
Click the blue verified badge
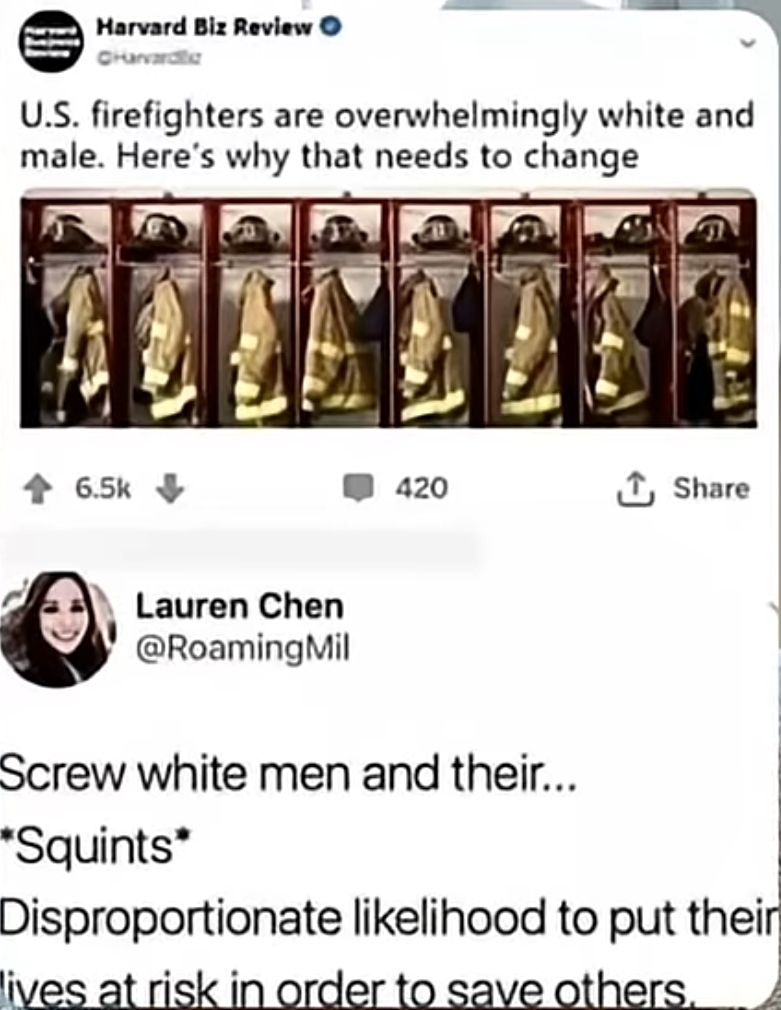(x=331, y=28)
